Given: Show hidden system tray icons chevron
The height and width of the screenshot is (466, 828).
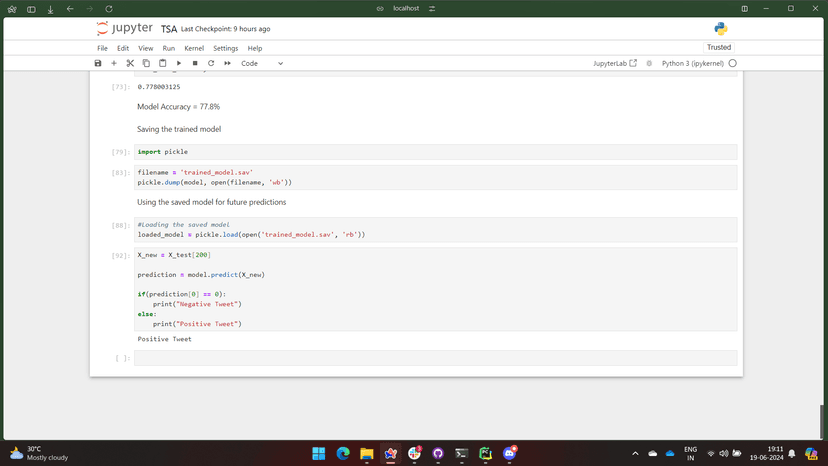Looking at the screenshot, I should 635,453.
